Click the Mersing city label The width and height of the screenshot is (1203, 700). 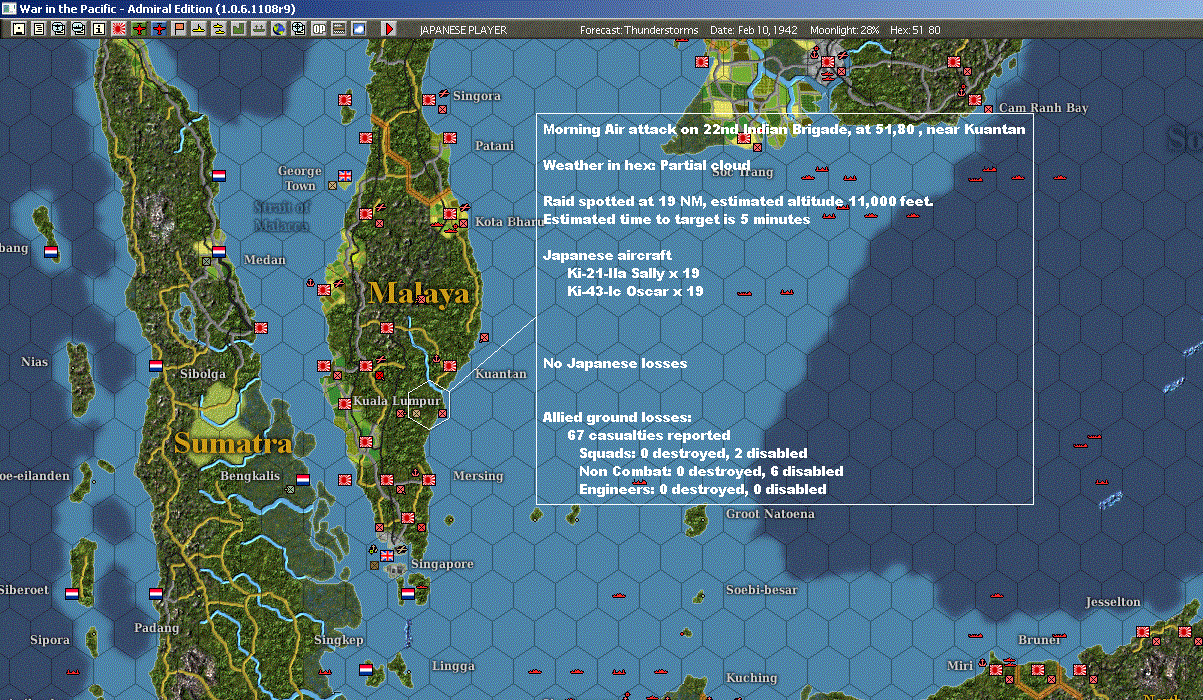point(478,476)
